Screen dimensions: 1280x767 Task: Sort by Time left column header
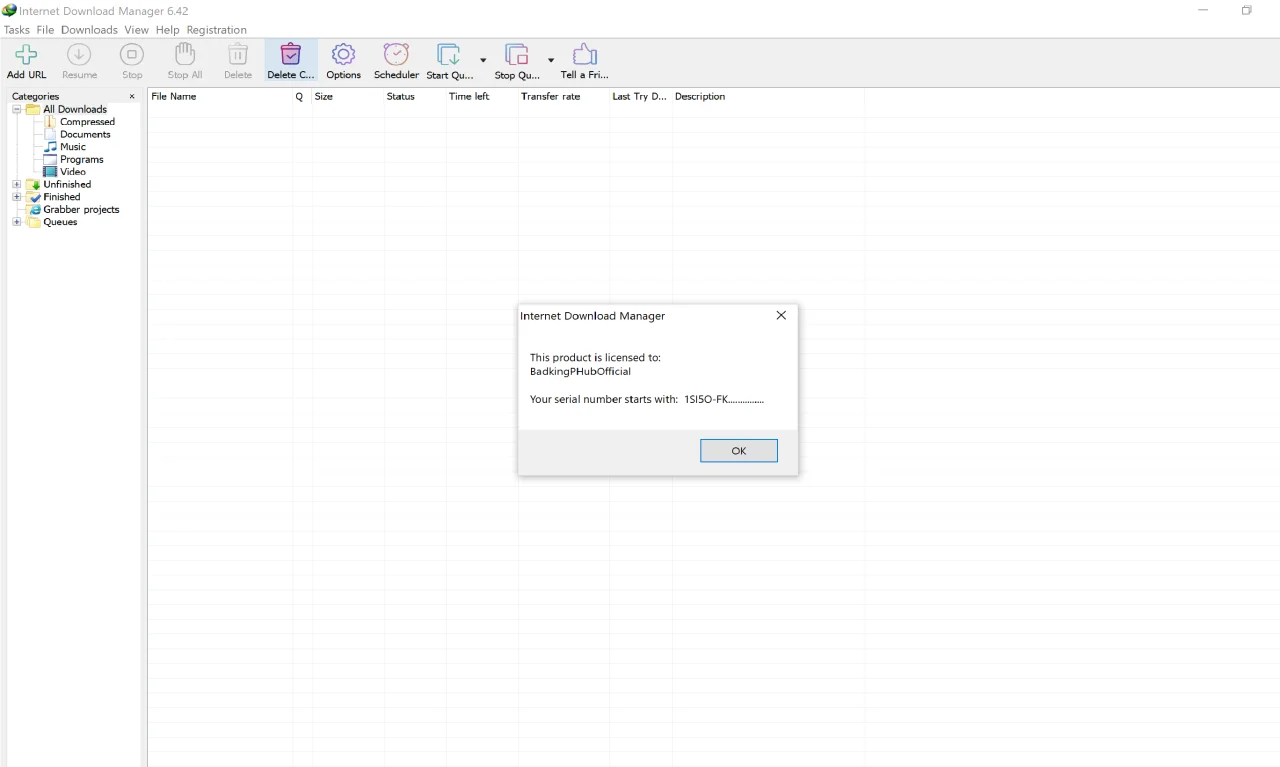pos(482,97)
